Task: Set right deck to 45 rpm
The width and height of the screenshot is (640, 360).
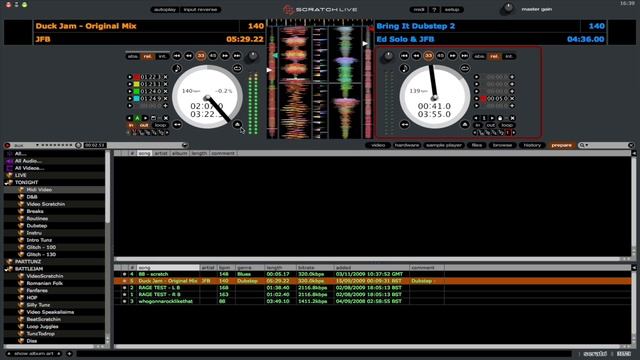Action: 440,56
